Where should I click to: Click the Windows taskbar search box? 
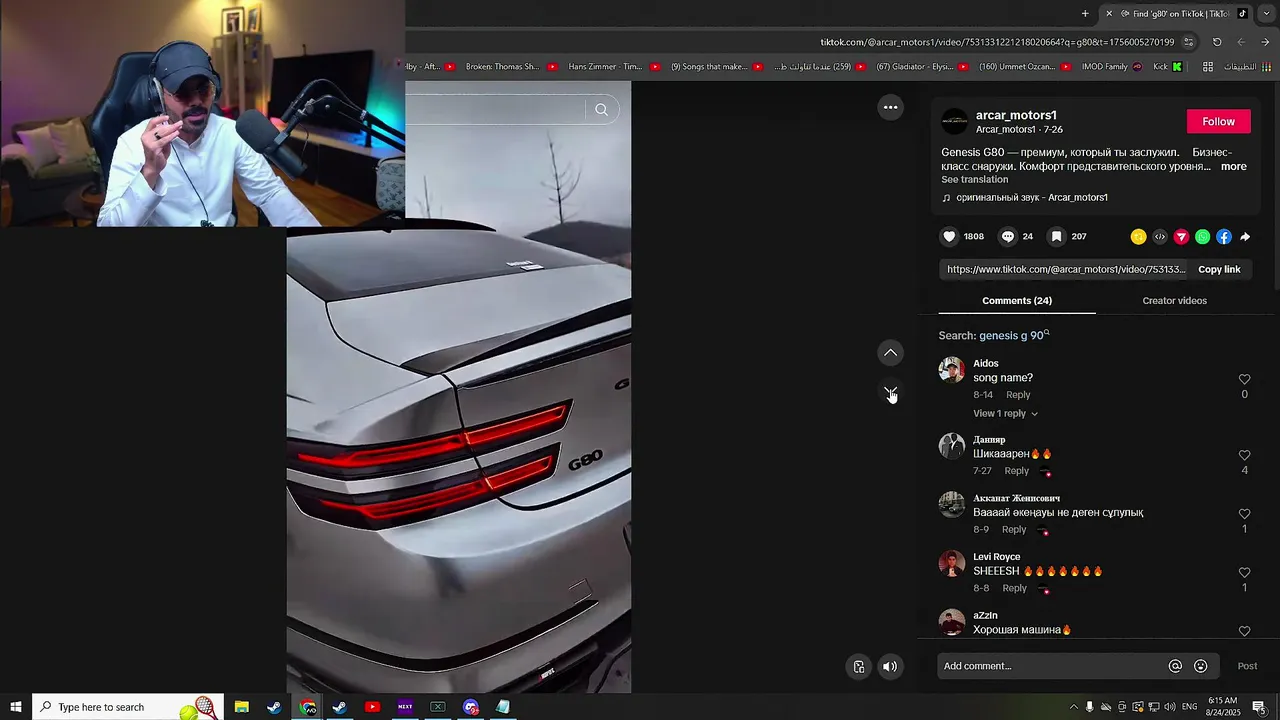coord(128,707)
